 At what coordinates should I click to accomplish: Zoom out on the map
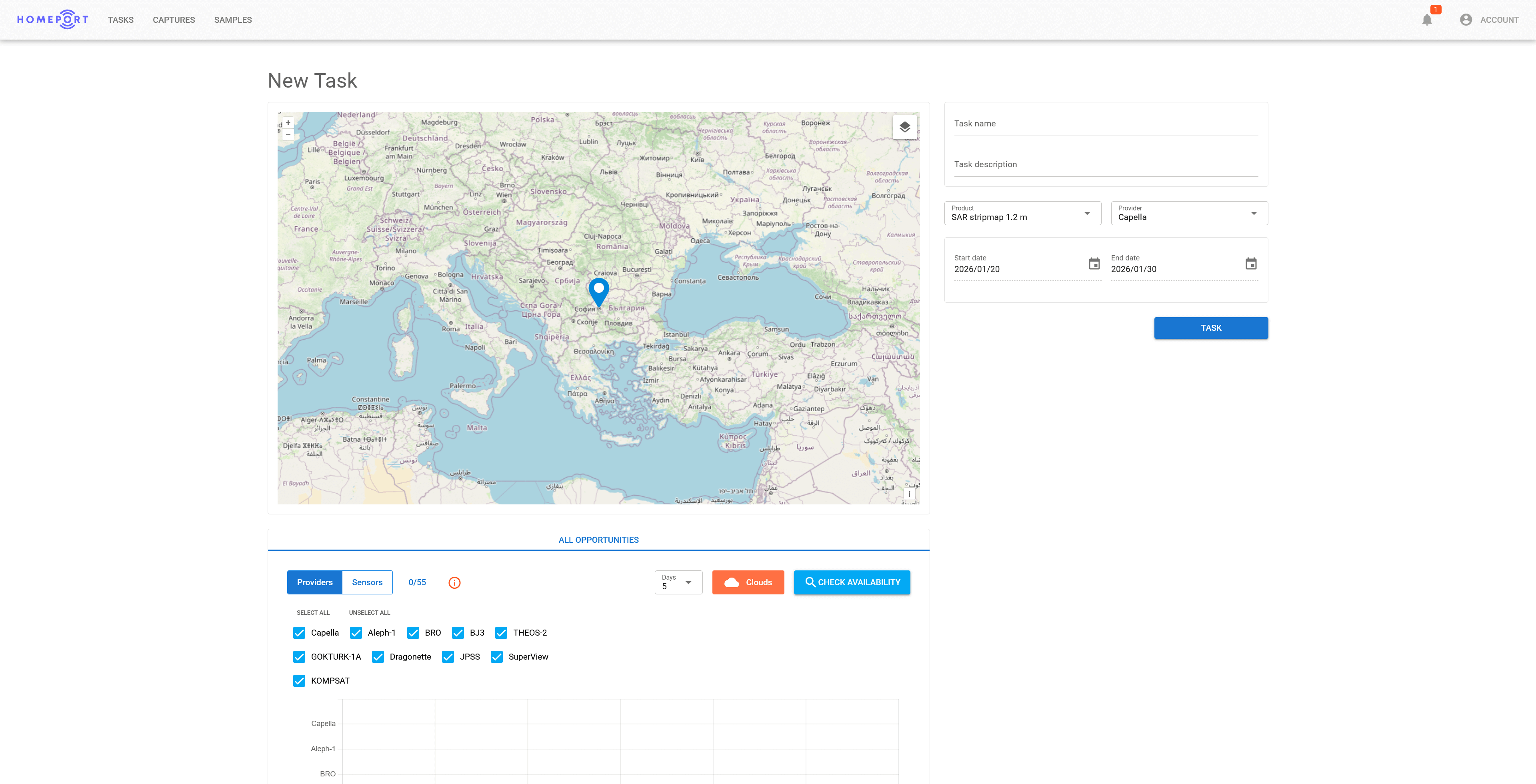coord(288,135)
